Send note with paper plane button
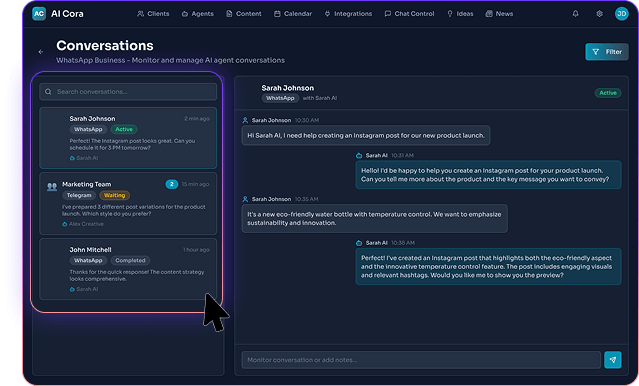The height and width of the screenshot is (386, 639). [613, 360]
